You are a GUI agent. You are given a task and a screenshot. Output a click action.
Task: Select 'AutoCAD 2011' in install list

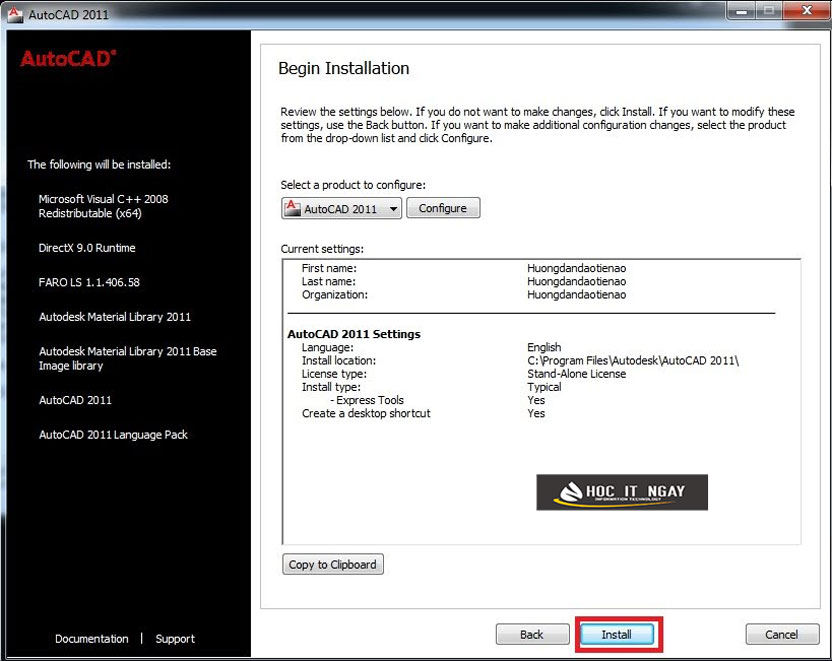75,400
